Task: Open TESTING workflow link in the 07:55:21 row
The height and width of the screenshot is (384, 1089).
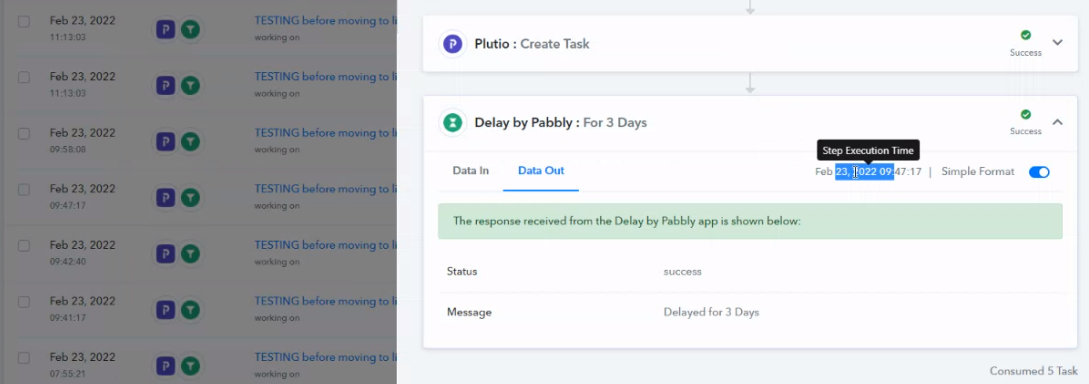Action: click(x=325, y=358)
